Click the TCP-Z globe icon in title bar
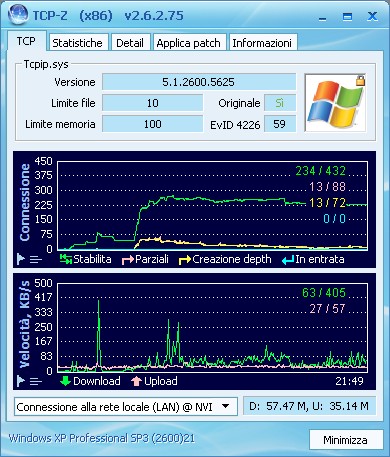The image size is (390, 457). click(18, 15)
